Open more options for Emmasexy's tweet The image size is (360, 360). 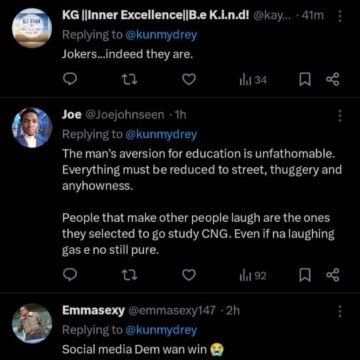[x=340, y=311]
